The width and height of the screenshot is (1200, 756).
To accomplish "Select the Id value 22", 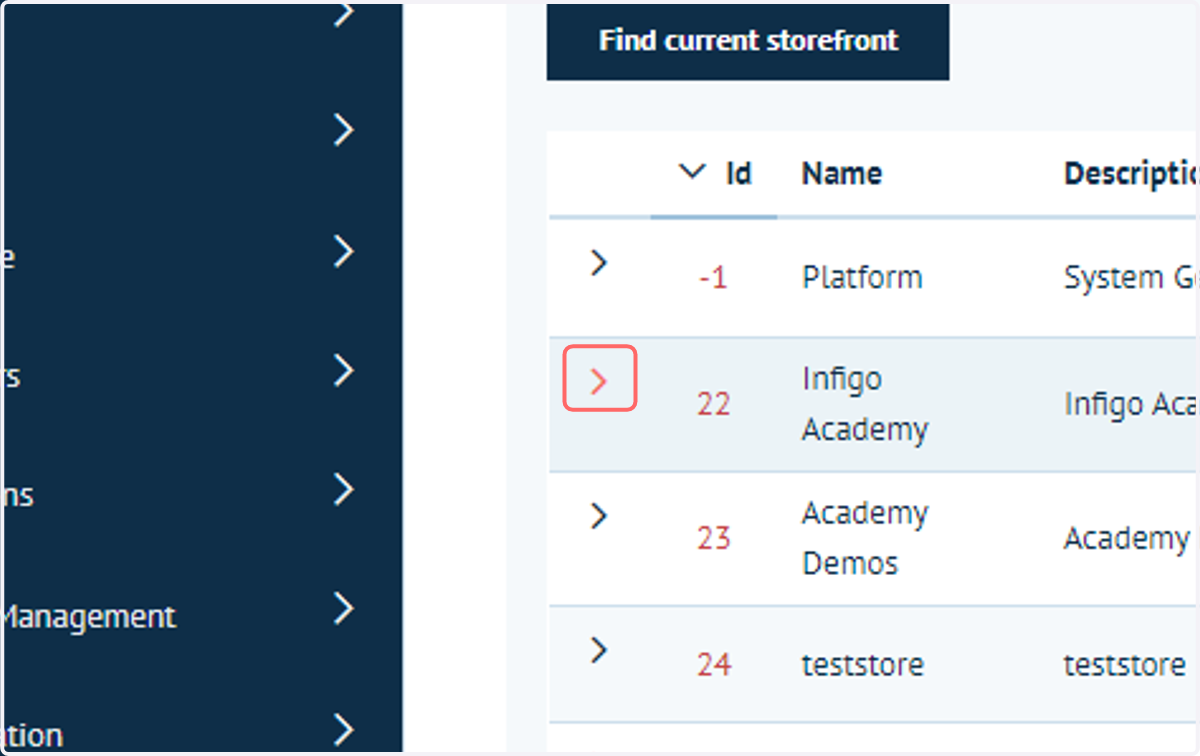I will pos(714,404).
